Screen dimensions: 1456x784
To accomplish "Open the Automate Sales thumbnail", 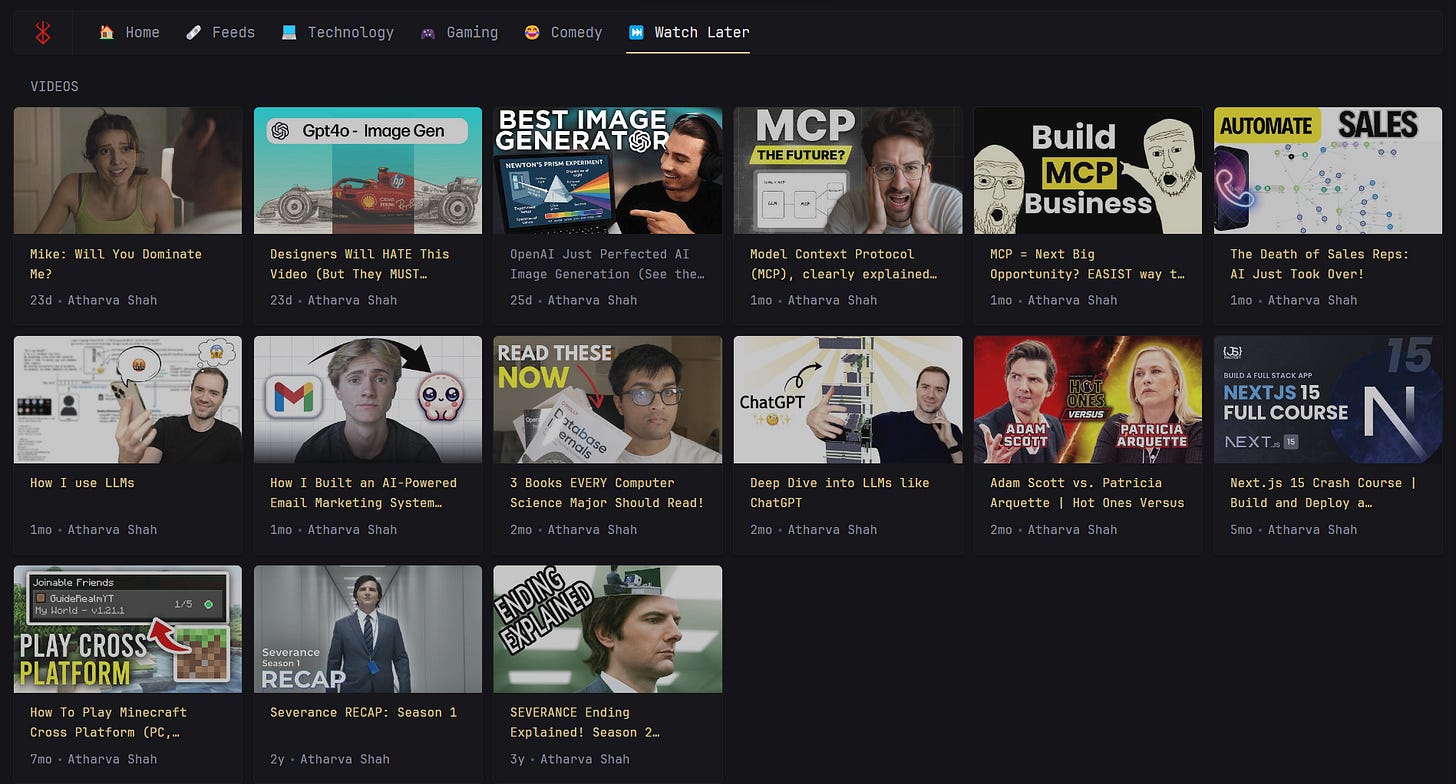I will point(1328,171).
